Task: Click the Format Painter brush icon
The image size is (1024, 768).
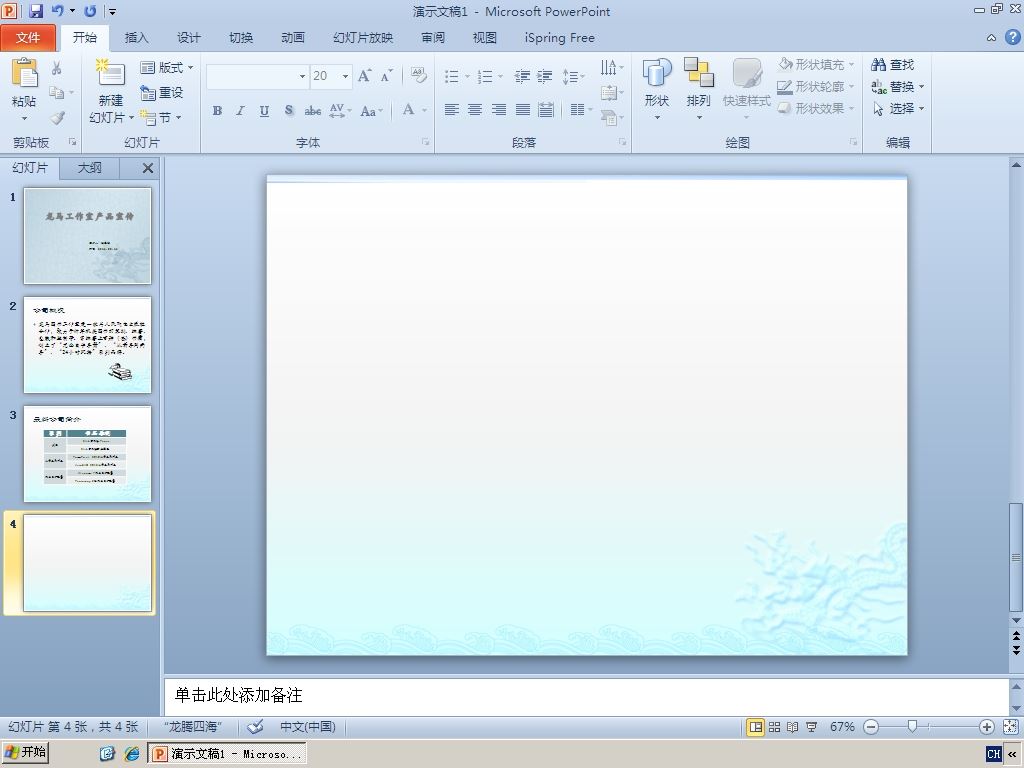Action: (x=57, y=118)
